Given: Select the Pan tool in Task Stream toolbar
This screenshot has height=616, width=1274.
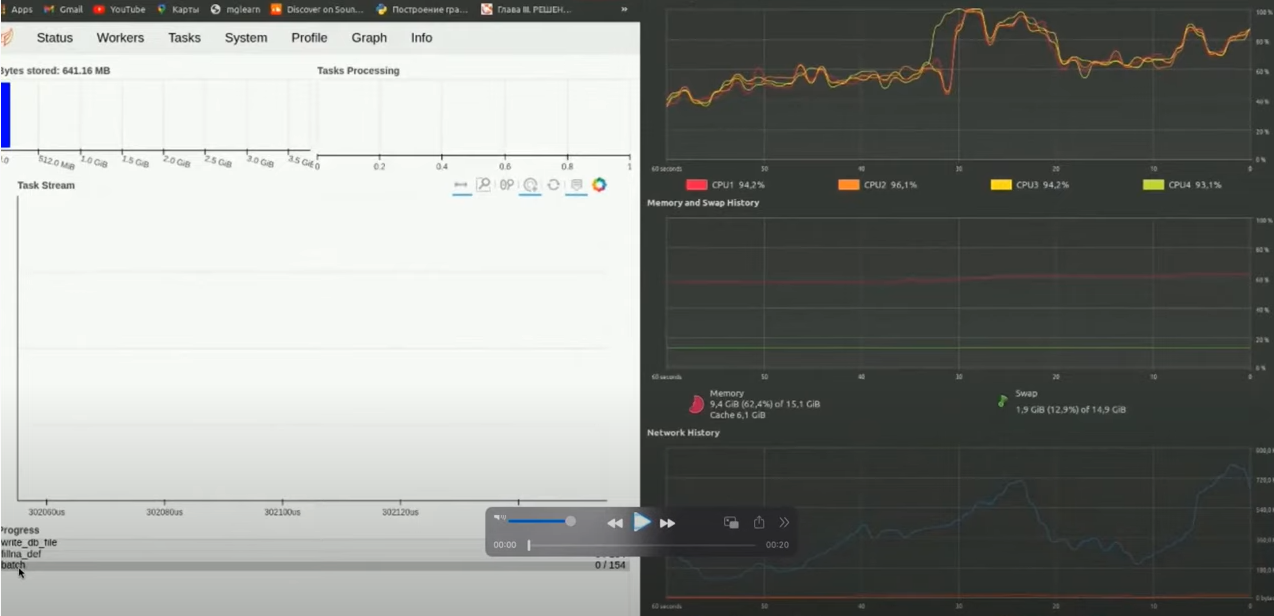Looking at the screenshot, I should pos(461,185).
